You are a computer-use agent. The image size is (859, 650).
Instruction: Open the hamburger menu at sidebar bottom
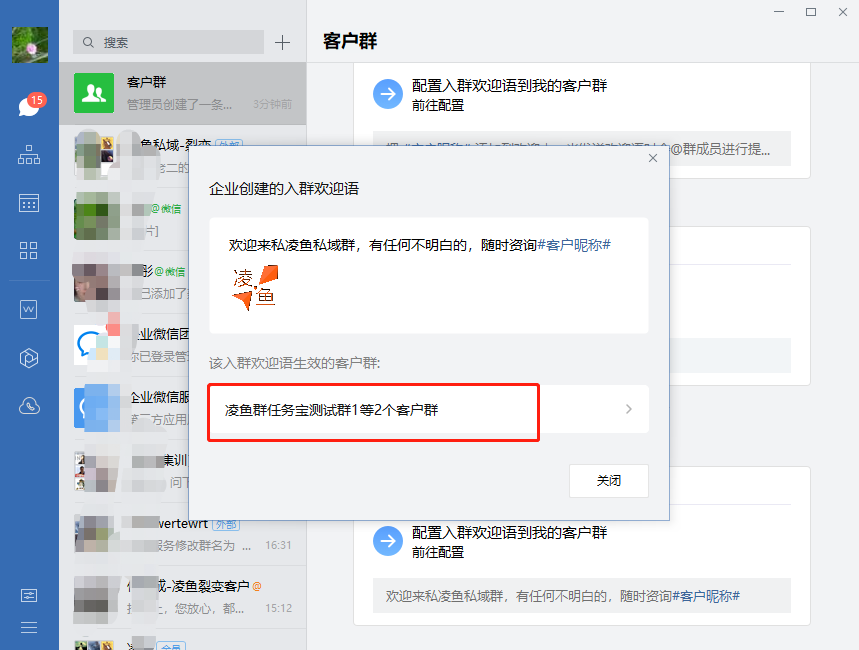(29, 628)
